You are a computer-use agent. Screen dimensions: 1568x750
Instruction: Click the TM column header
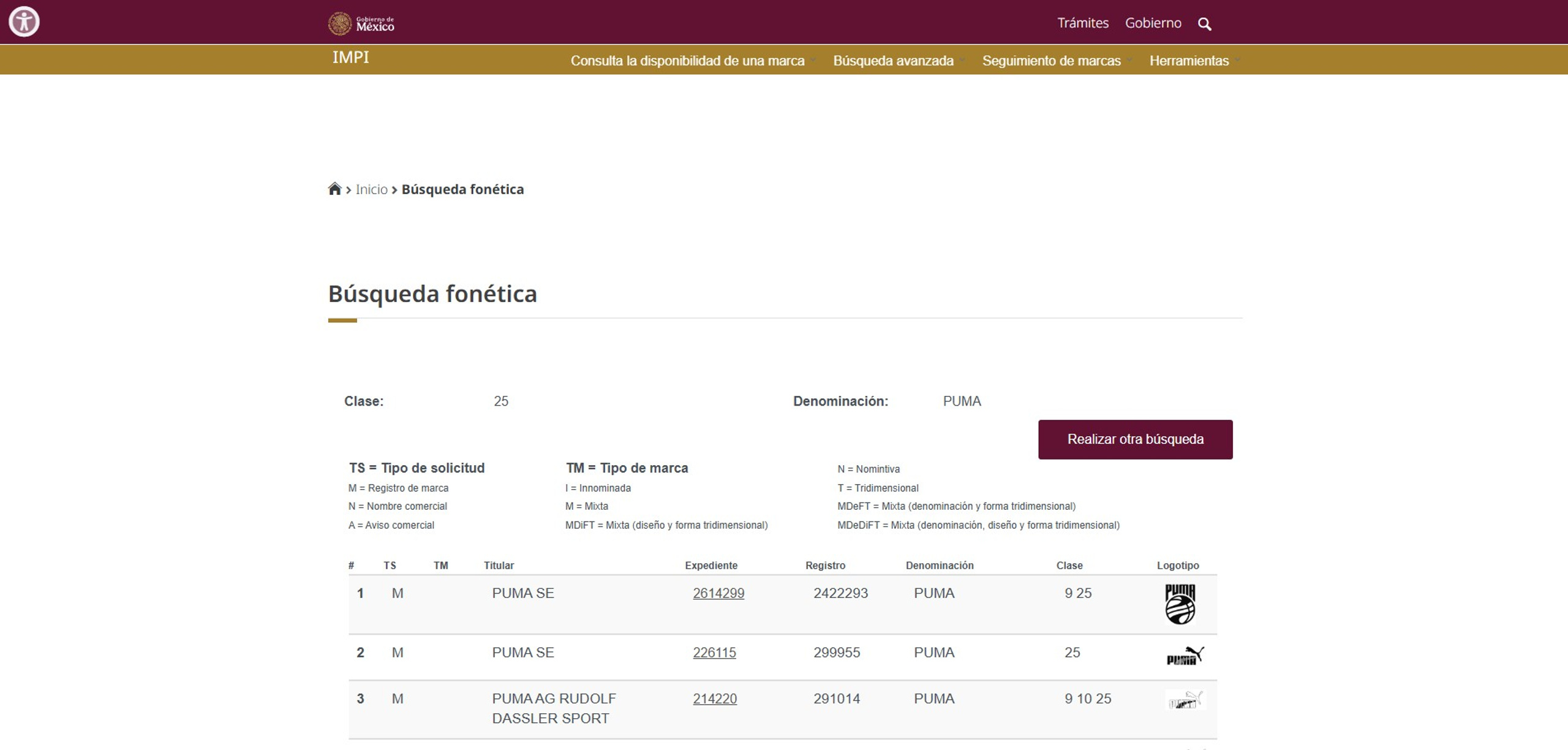(440, 566)
